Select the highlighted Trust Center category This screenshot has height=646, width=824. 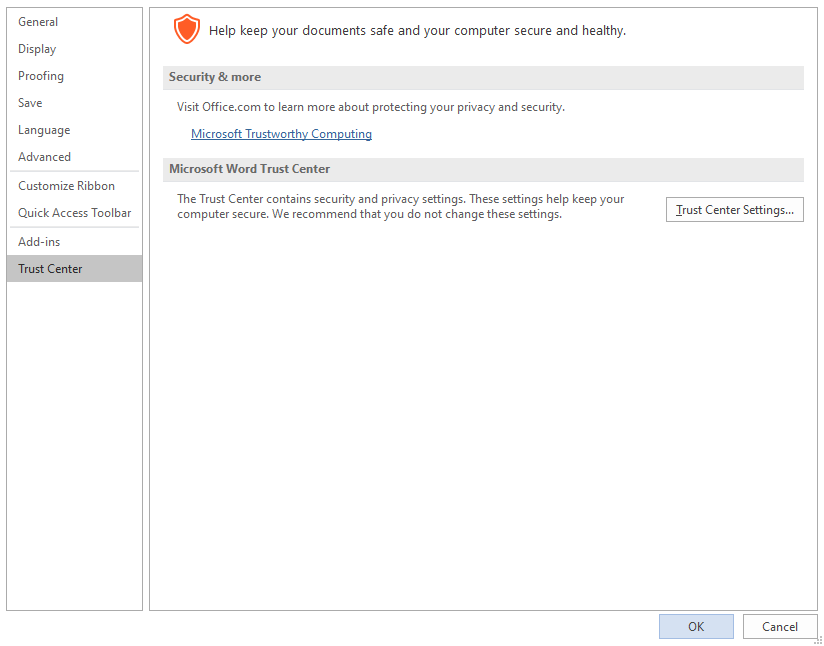pos(75,269)
